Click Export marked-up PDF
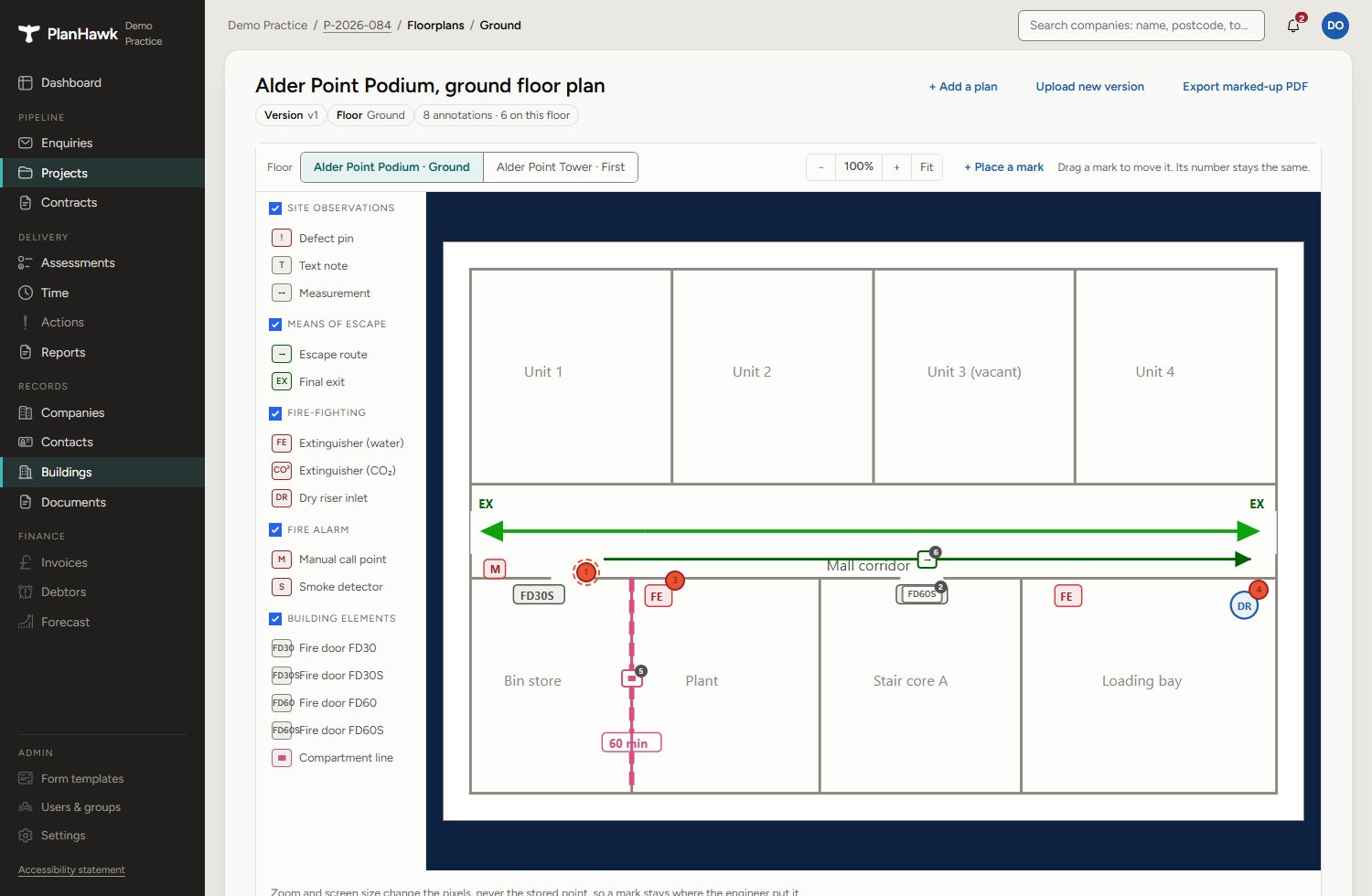 (1245, 87)
